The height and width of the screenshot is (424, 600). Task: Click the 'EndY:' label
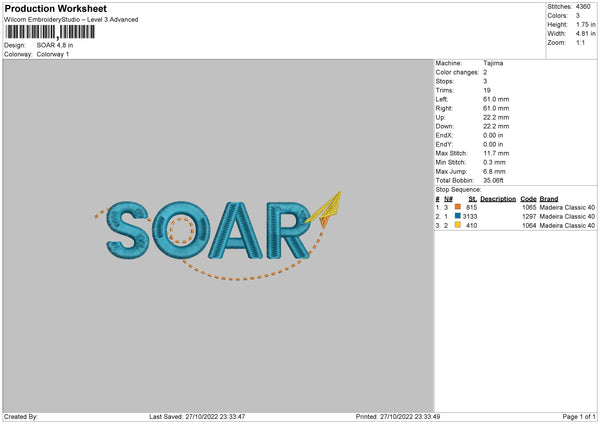(x=444, y=144)
